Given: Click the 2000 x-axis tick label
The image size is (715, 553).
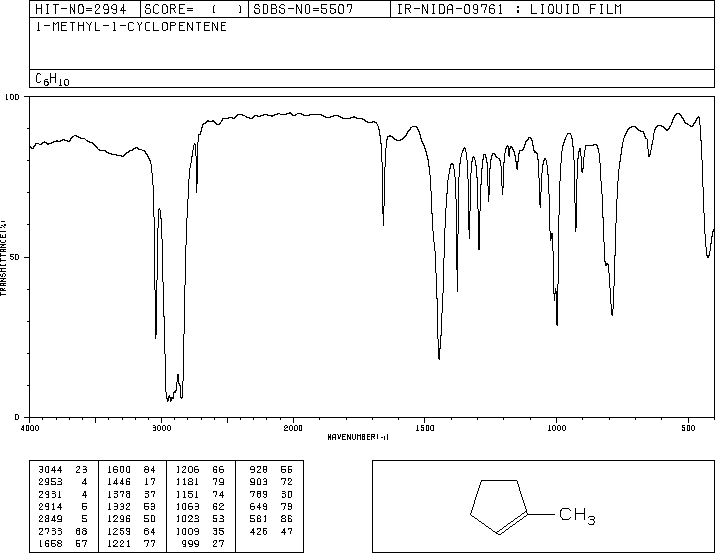Looking at the screenshot, I should click(293, 428).
